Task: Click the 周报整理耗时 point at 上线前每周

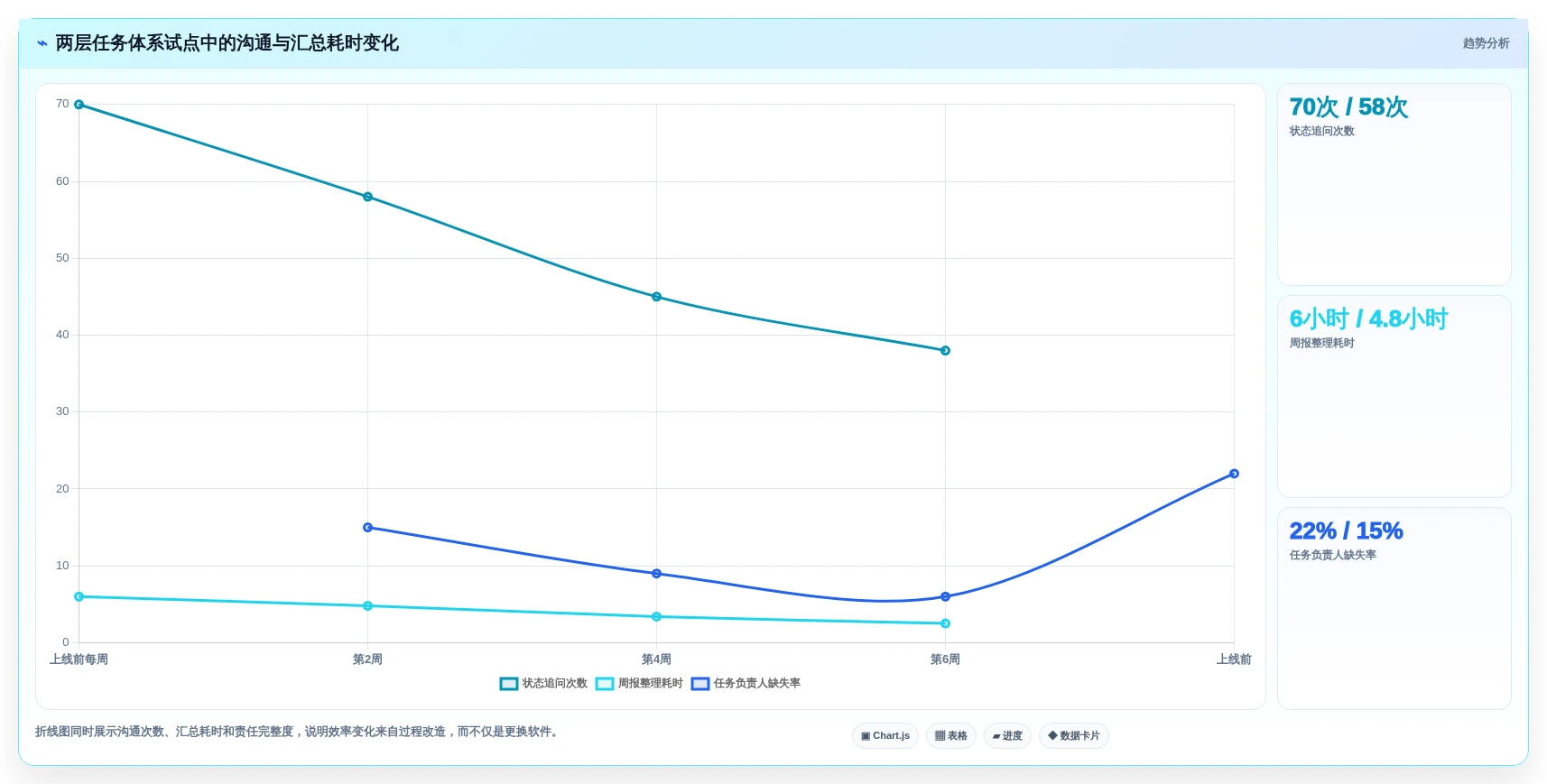Action: pyautogui.click(x=79, y=596)
